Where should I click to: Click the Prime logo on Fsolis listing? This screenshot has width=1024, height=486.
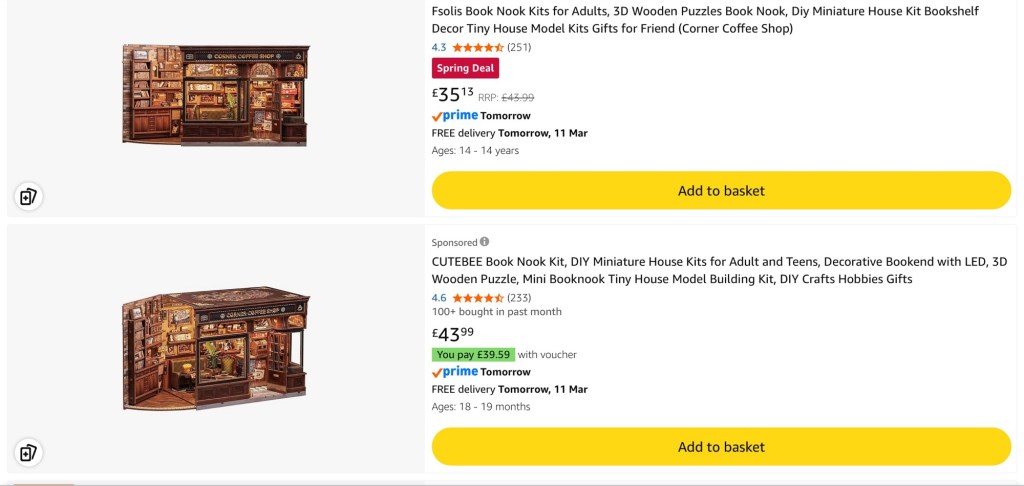[455, 116]
